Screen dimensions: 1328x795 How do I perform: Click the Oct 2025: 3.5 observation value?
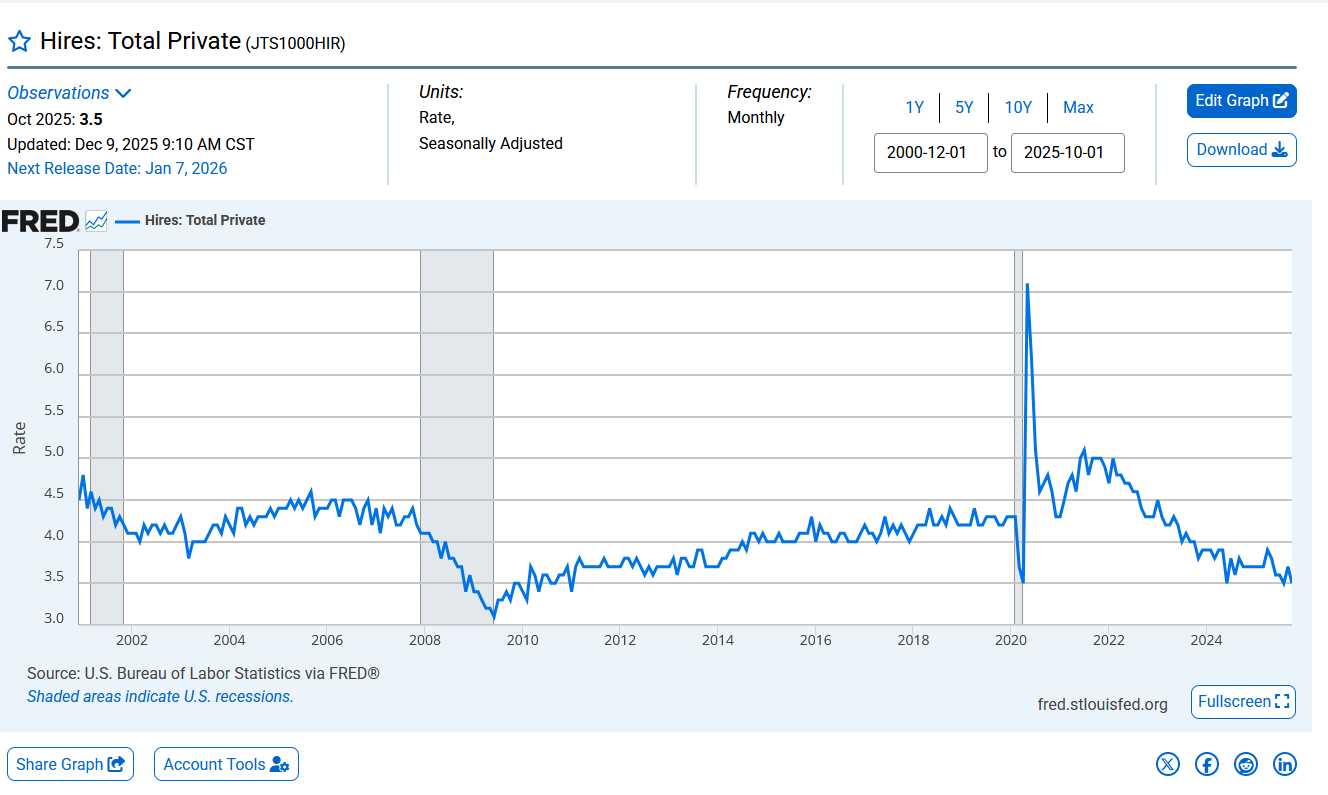[55, 119]
